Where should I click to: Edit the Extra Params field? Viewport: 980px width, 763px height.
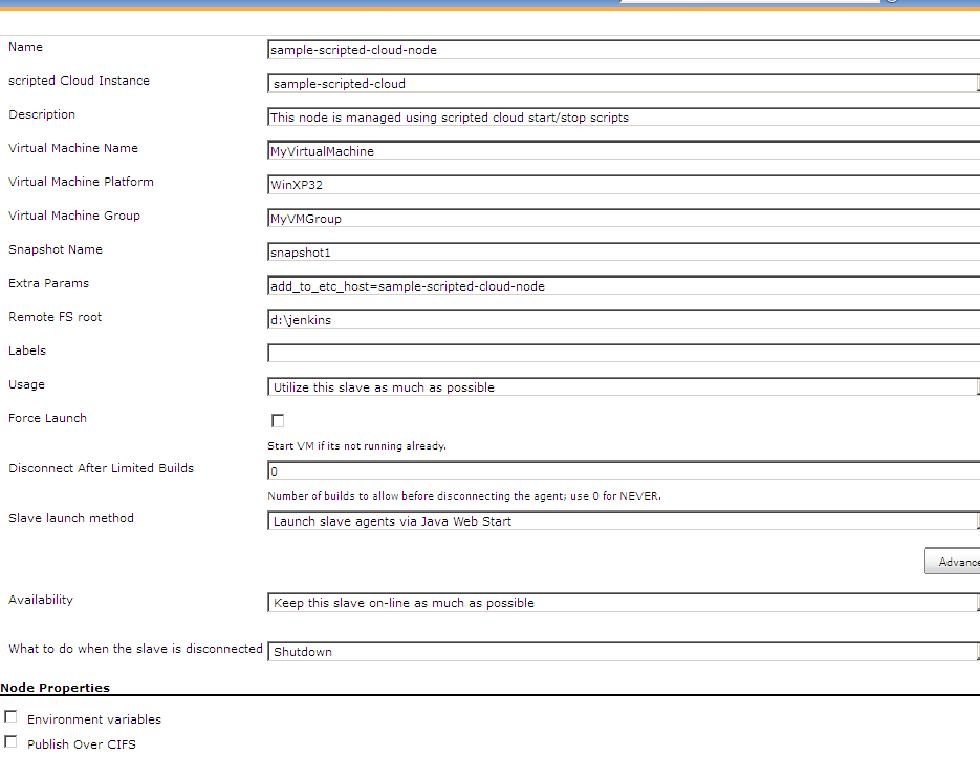pyautogui.click(x=623, y=286)
